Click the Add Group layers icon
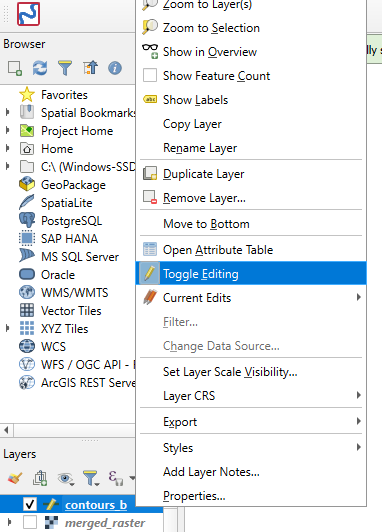Image resolution: width=382 pixels, height=532 pixels. coord(40,478)
